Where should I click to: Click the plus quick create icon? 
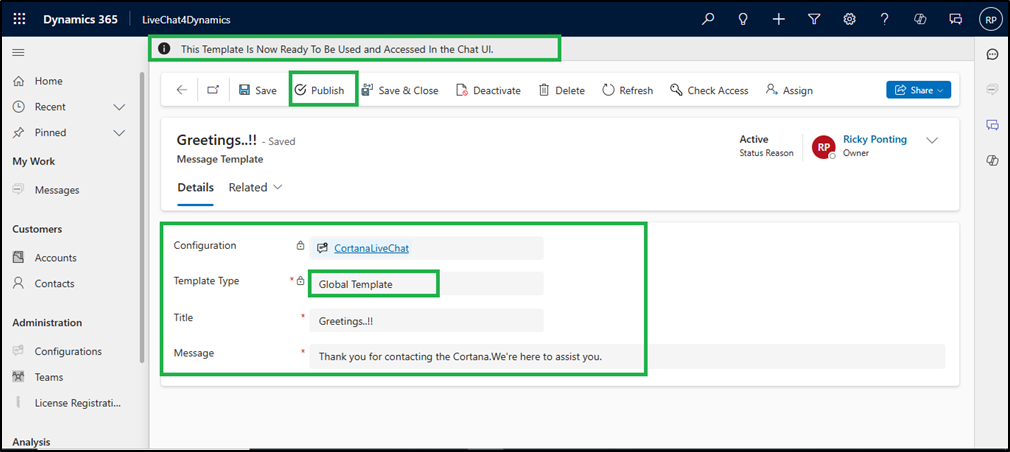tap(779, 18)
